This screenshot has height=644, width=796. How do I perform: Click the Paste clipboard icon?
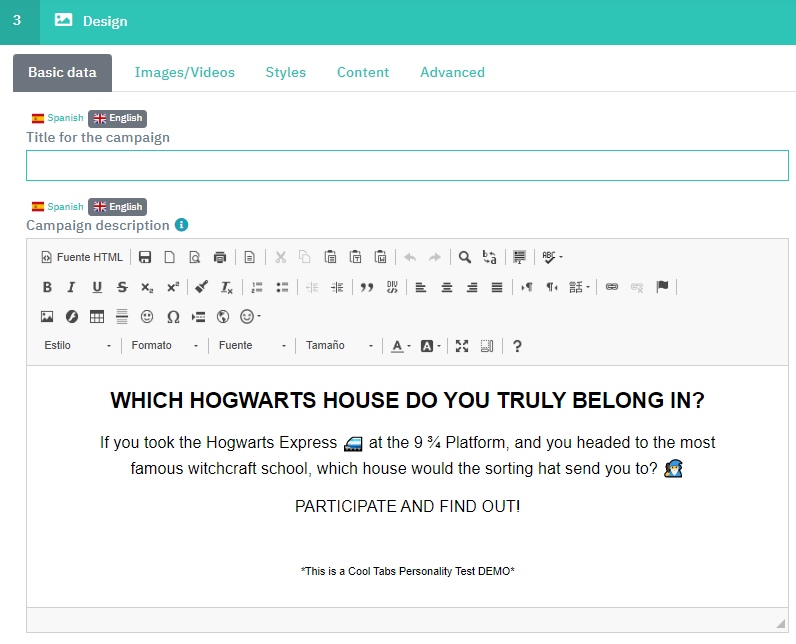click(330, 257)
